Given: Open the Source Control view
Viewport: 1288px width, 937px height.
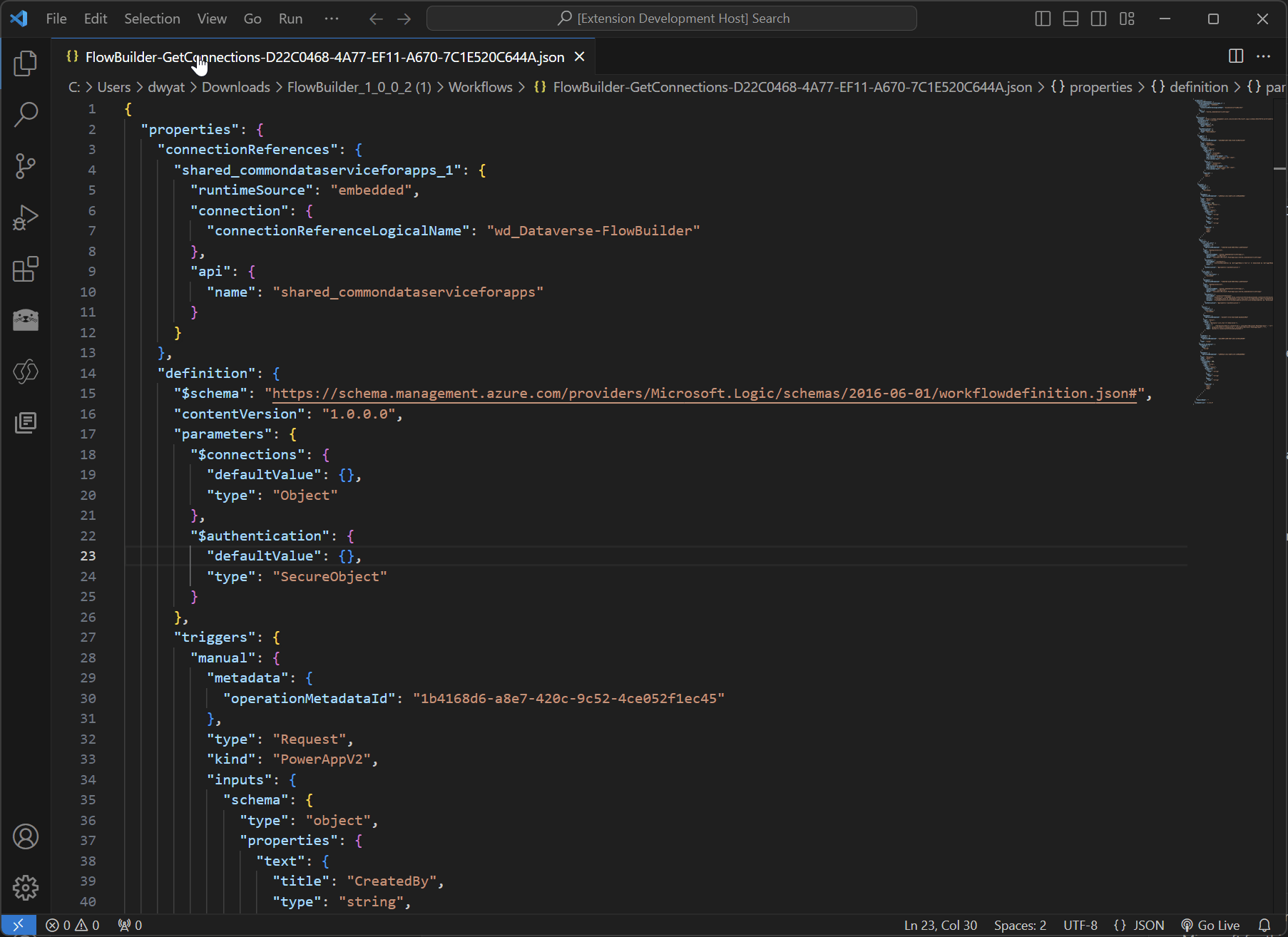Looking at the screenshot, I should [x=26, y=165].
